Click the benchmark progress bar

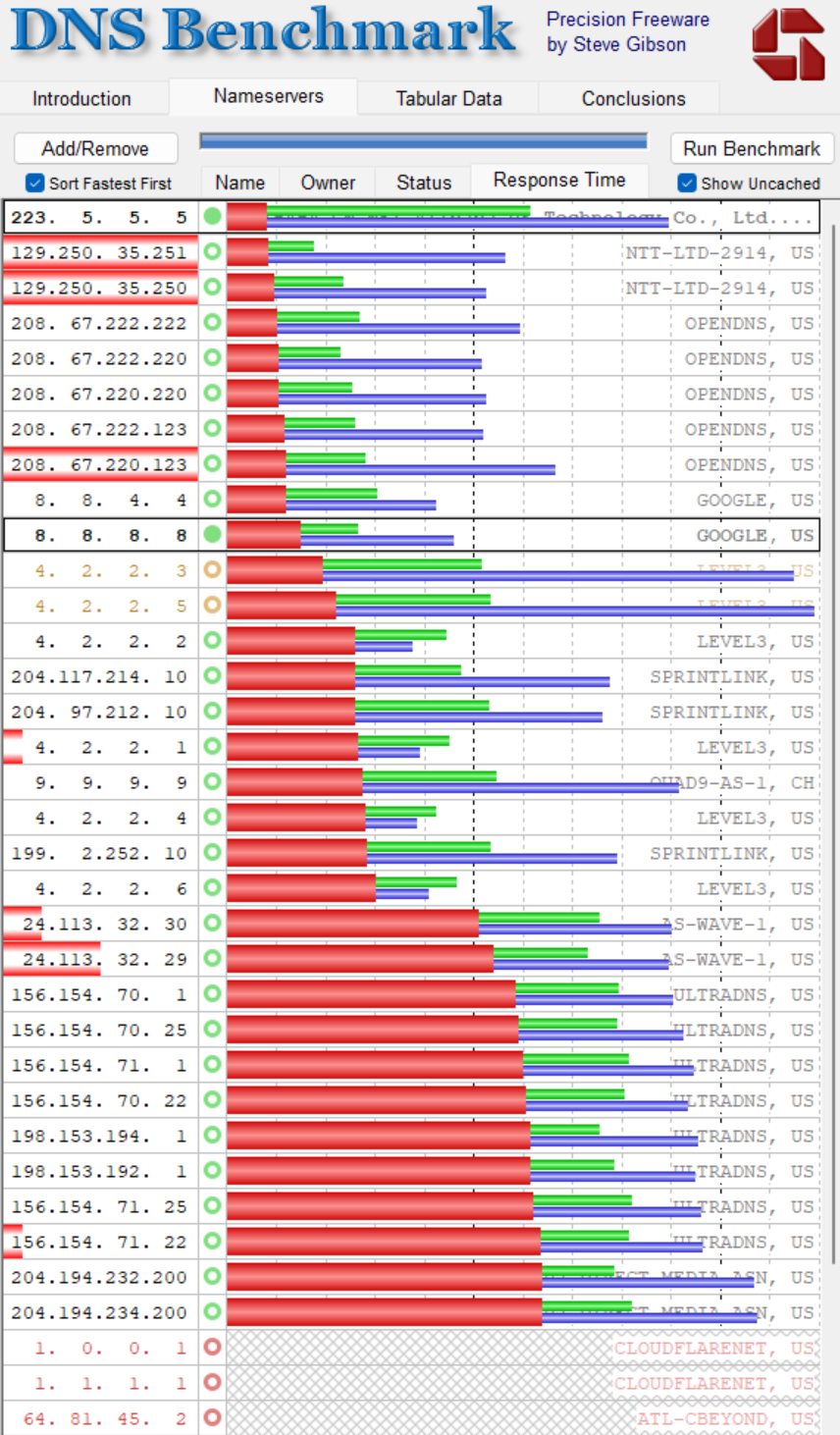[423, 141]
